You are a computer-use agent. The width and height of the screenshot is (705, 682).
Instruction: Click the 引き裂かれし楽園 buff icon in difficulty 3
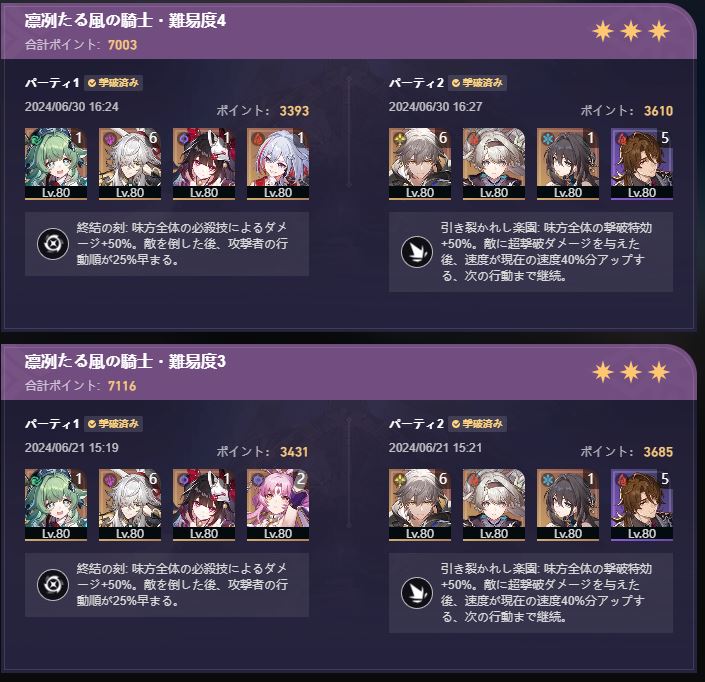click(417, 593)
